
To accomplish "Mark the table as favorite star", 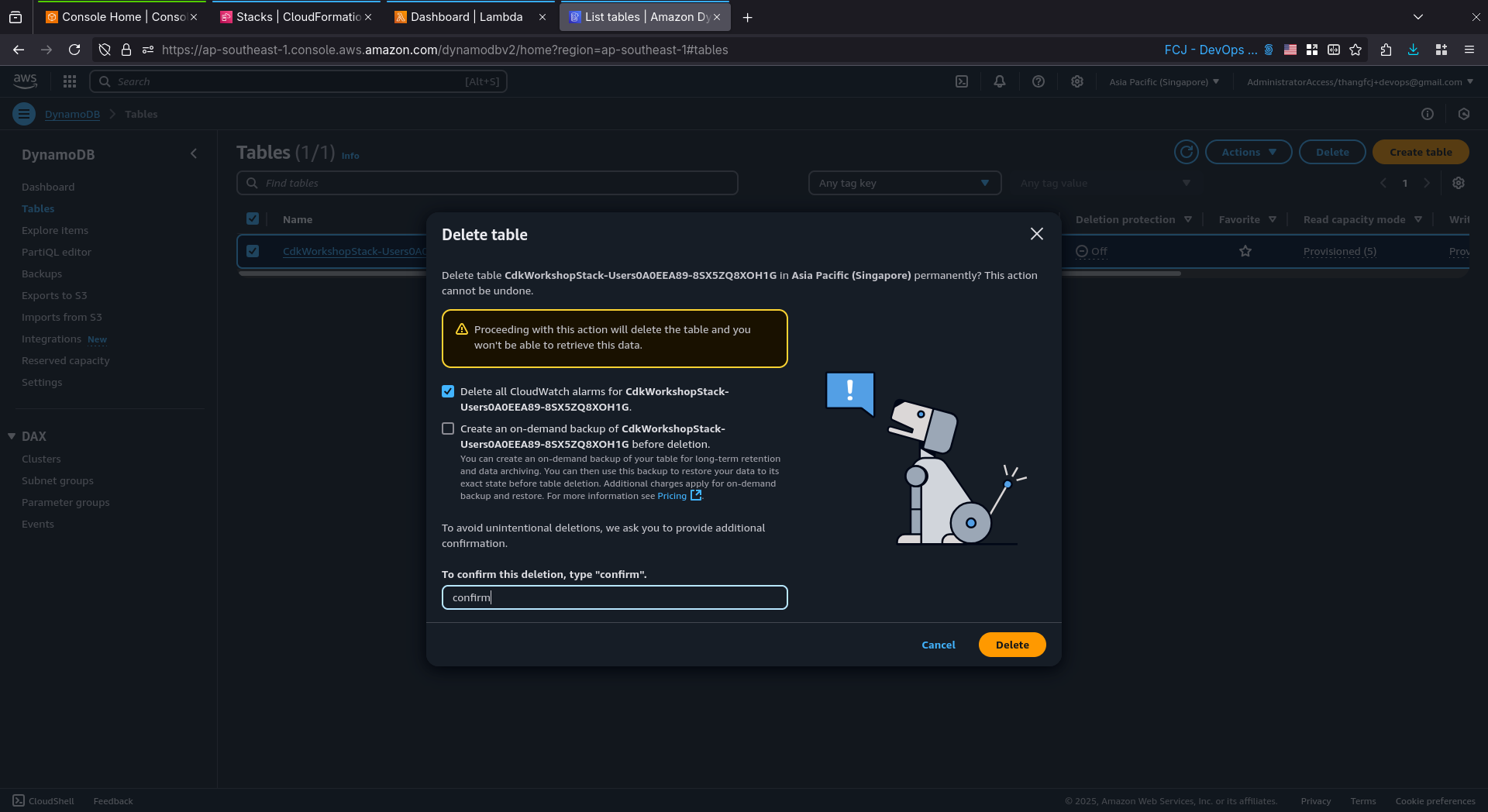I will [x=1245, y=251].
